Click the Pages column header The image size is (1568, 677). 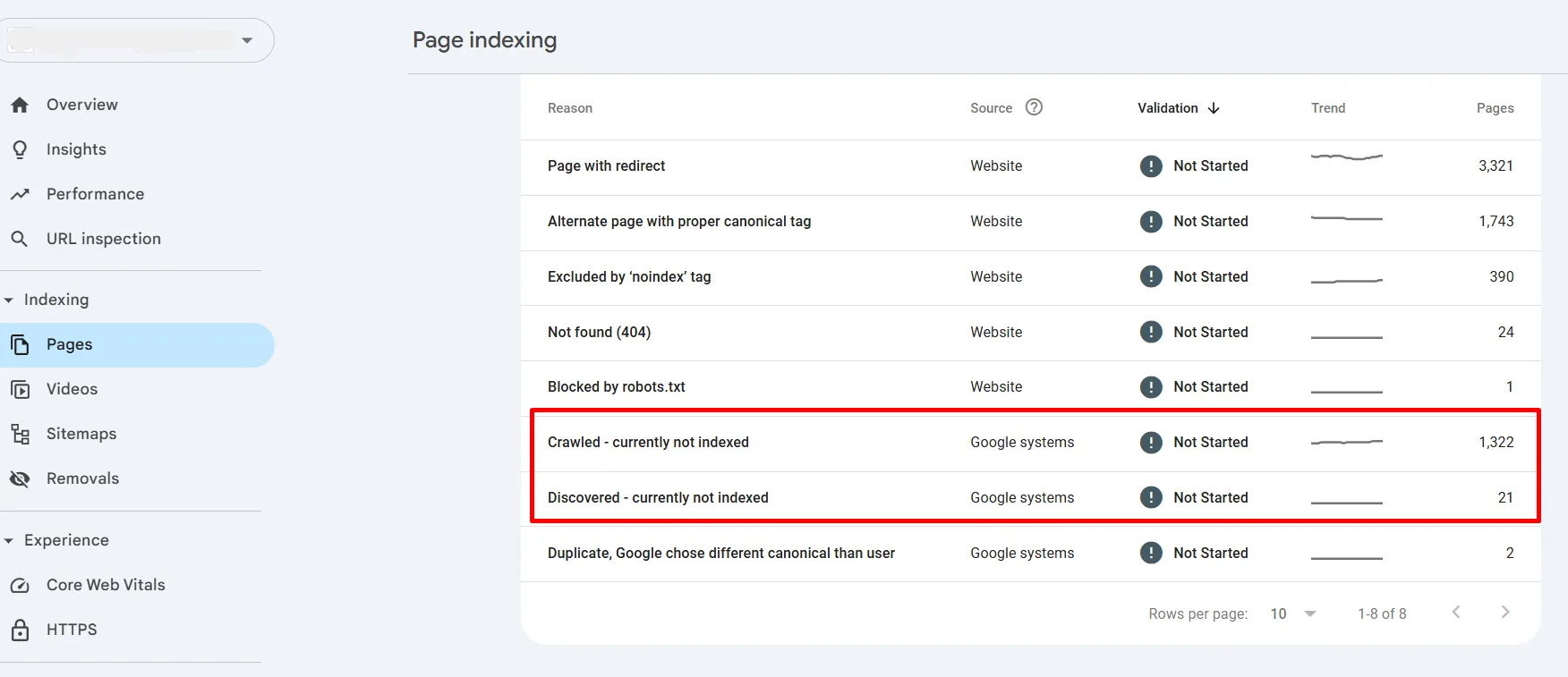pyautogui.click(x=1495, y=108)
